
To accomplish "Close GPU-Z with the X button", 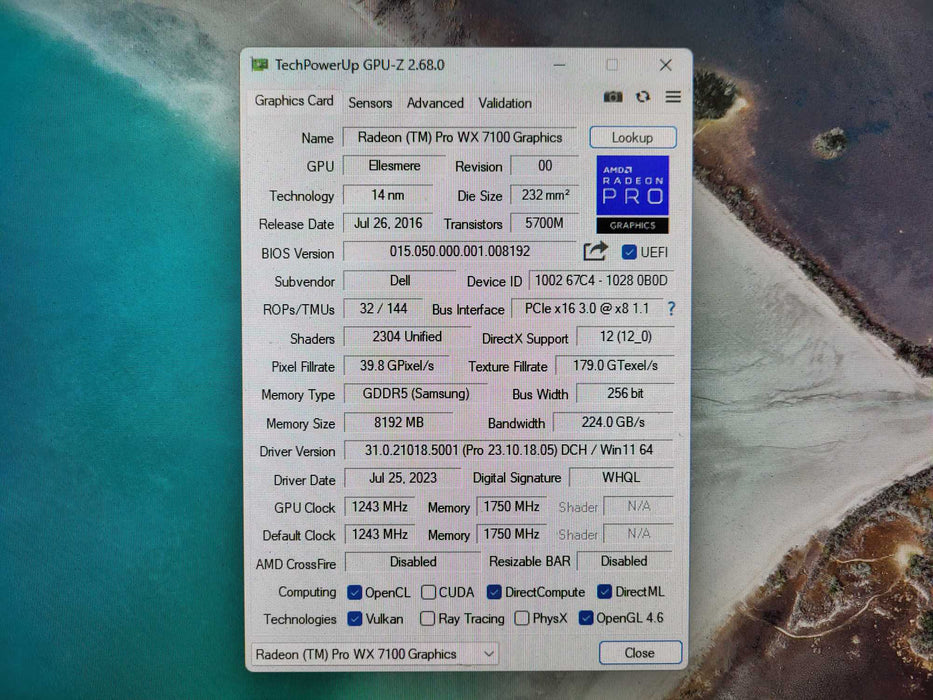I will point(666,64).
